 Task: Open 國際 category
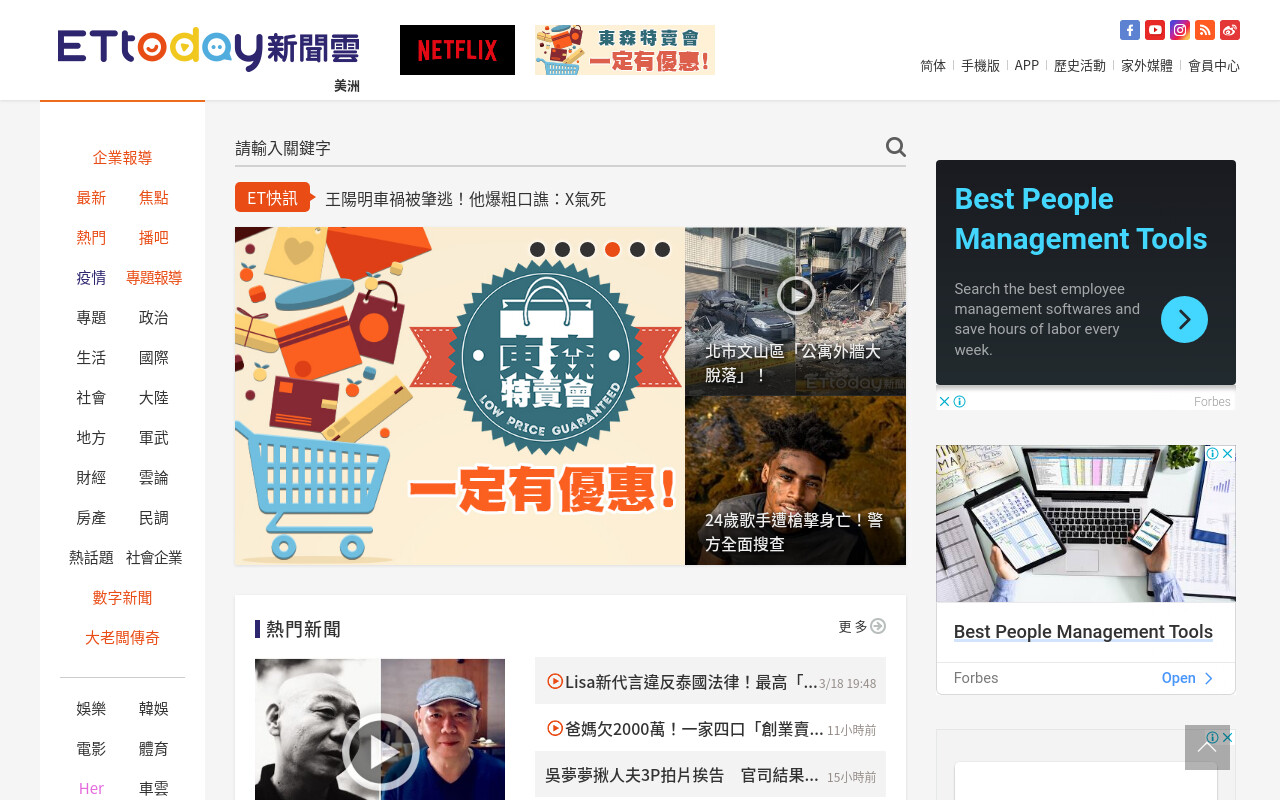click(154, 357)
